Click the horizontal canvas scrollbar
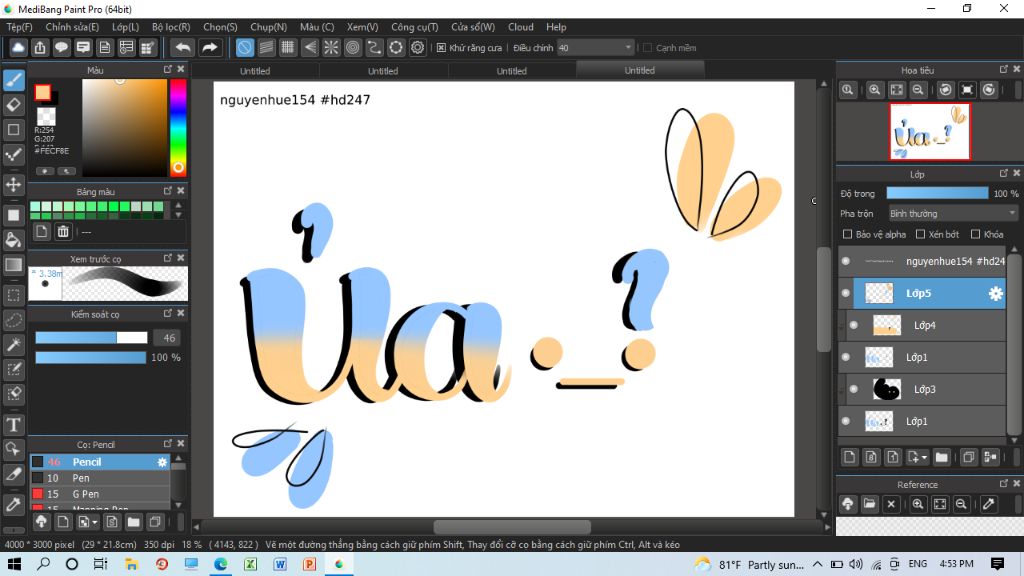Viewport: 1024px width, 576px height. (x=512, y=526)
